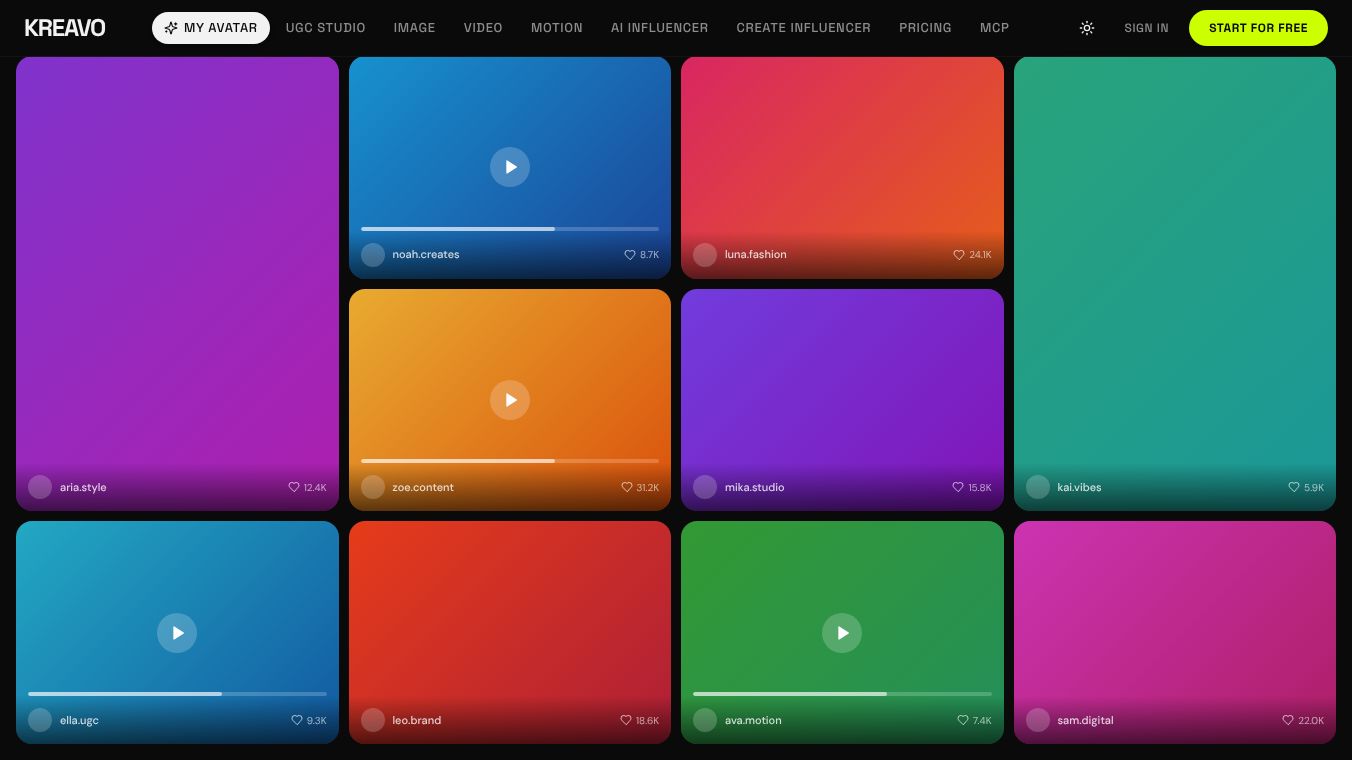This screenshot has width=1352, height=760.
Task: Like the leo.brand card heart icon
Action: coord(626,720)
